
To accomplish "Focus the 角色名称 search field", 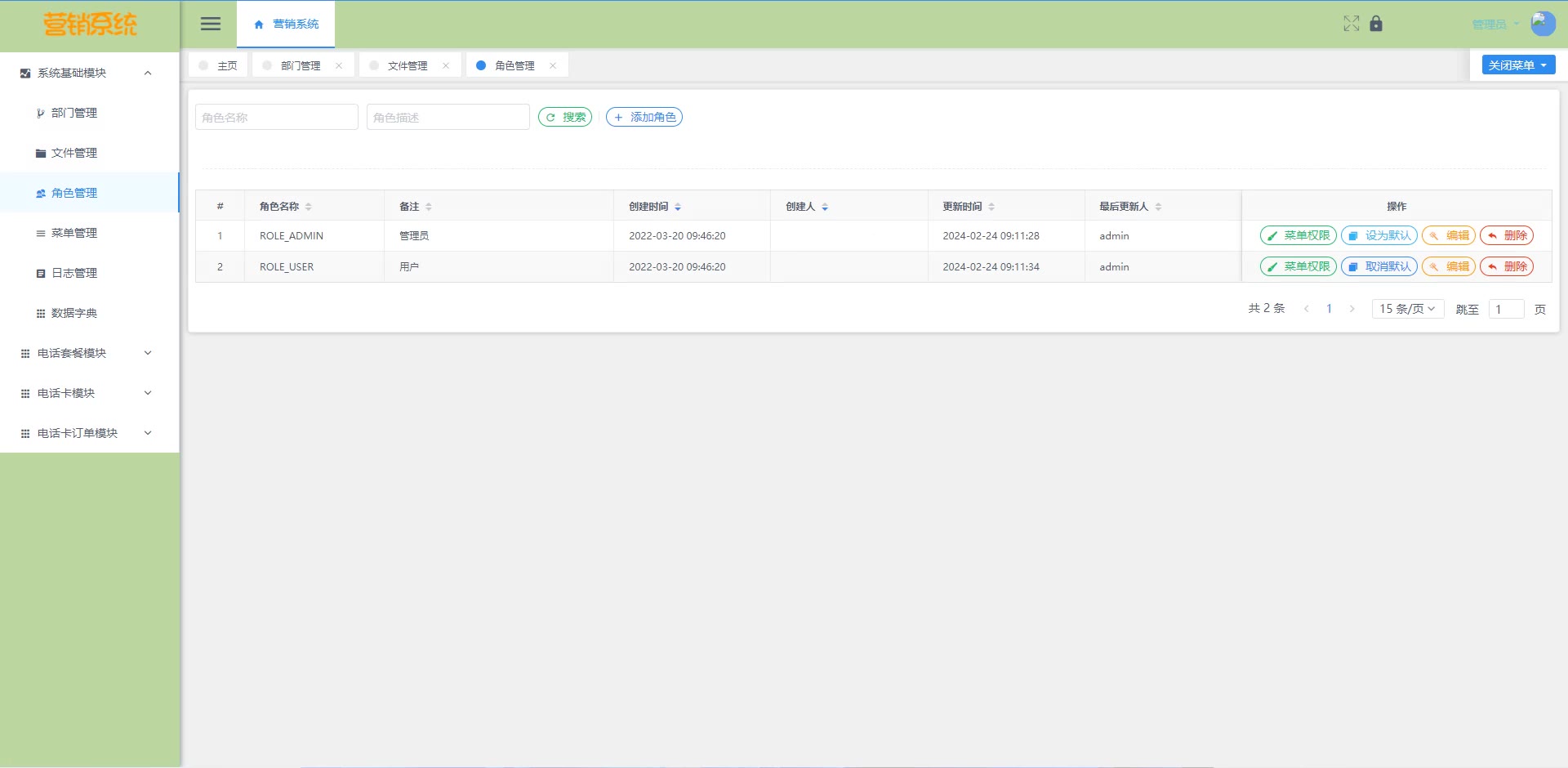I will point(277,118).
